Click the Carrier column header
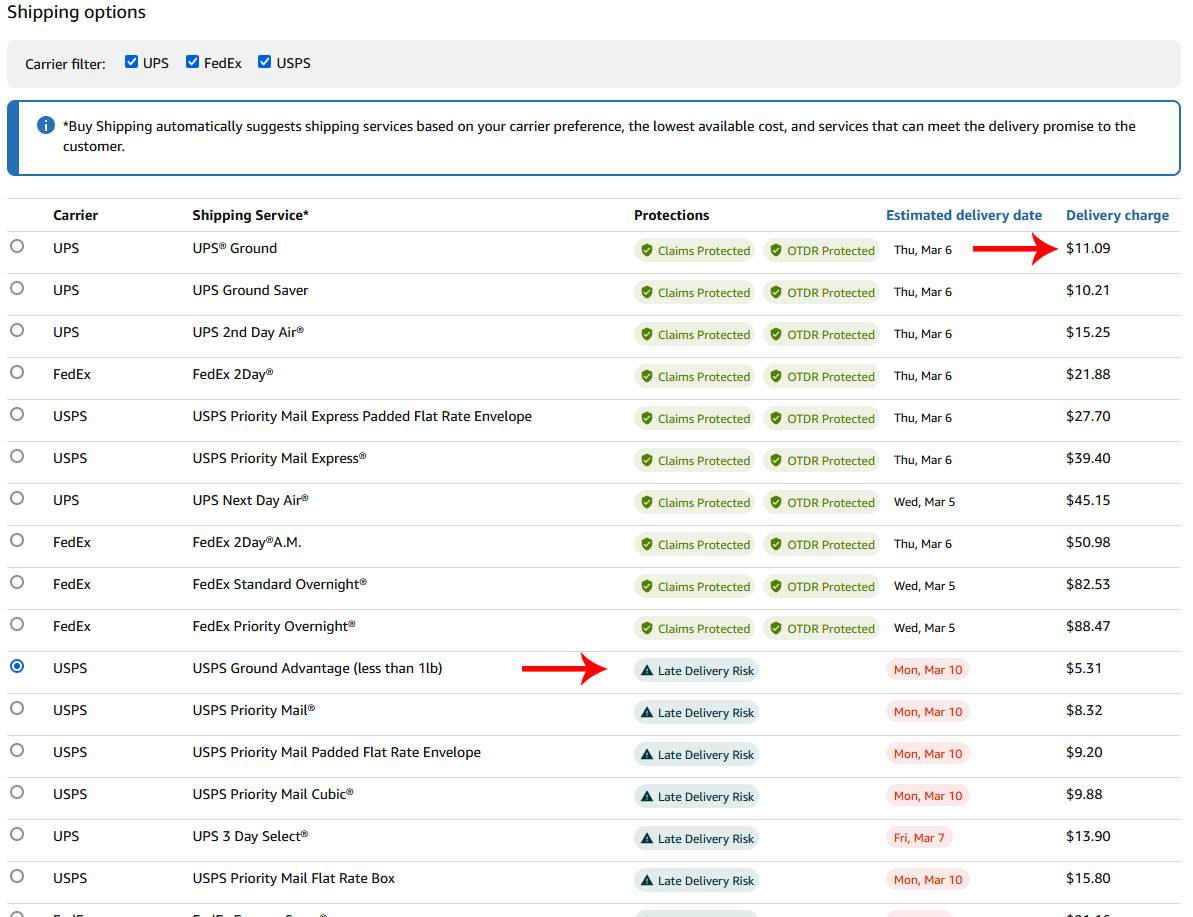This screenshot has height=917, width=1193. pos(75,215)
